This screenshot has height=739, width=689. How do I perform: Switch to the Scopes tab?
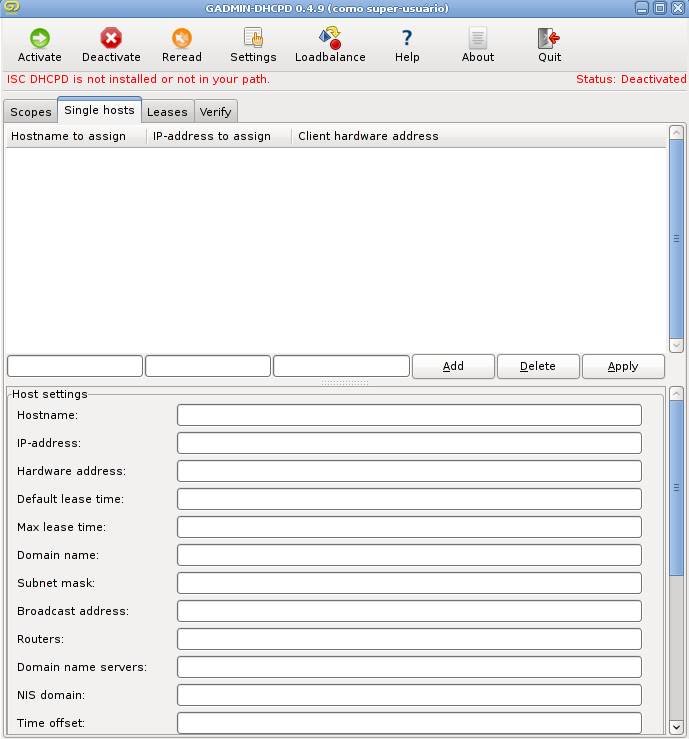coord(31,112)
